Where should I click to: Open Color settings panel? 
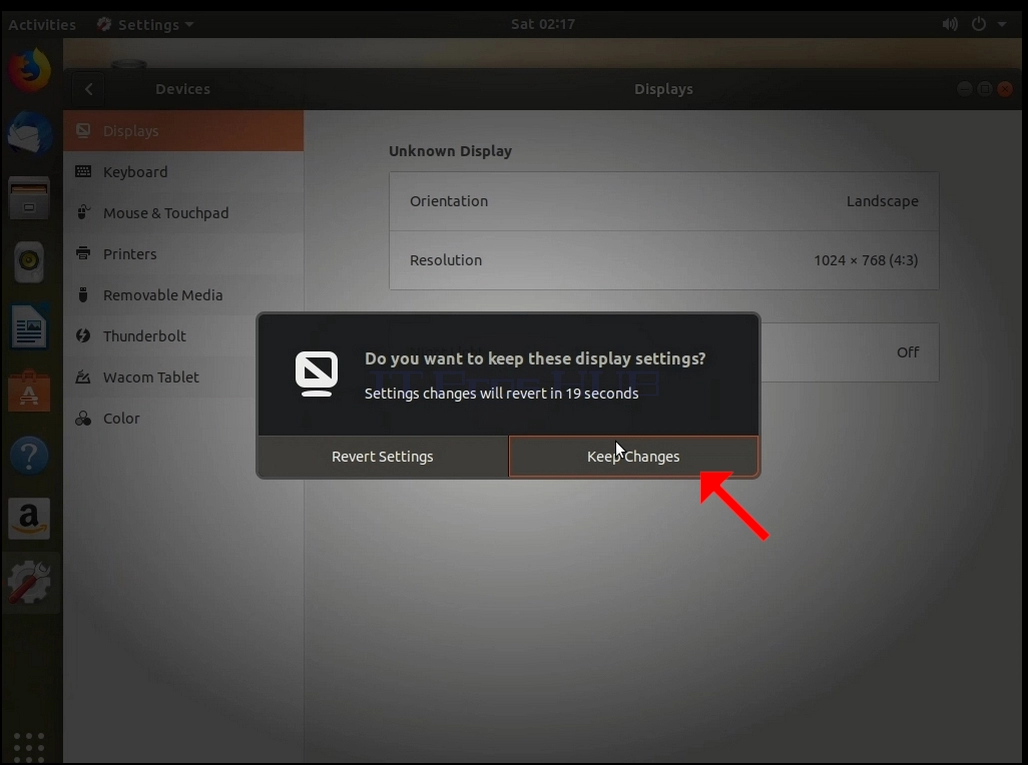click(161, 418)
